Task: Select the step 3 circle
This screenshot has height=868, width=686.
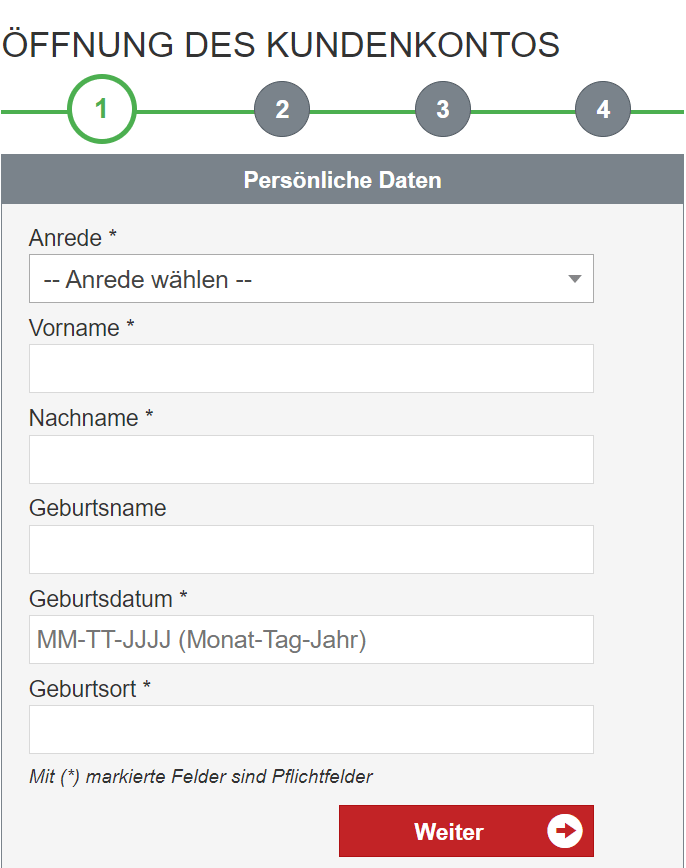Action: pyautogui.click(x=443, y=109)
